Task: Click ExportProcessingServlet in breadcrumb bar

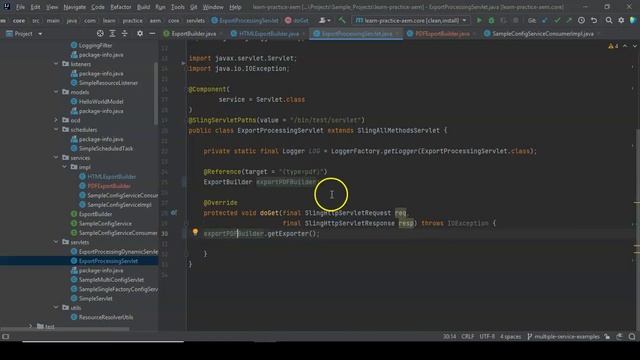Action: (x=245, y=20)
